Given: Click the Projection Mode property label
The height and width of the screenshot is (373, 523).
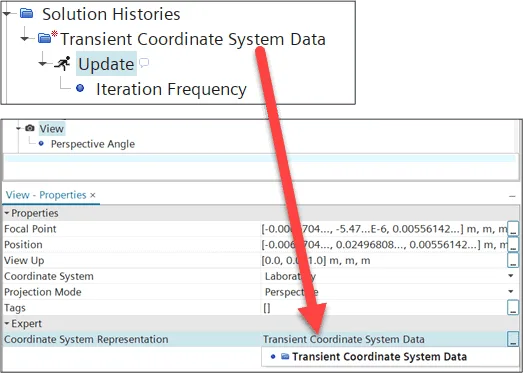Looking at the screenshot, I should click(x=43, y=292).
